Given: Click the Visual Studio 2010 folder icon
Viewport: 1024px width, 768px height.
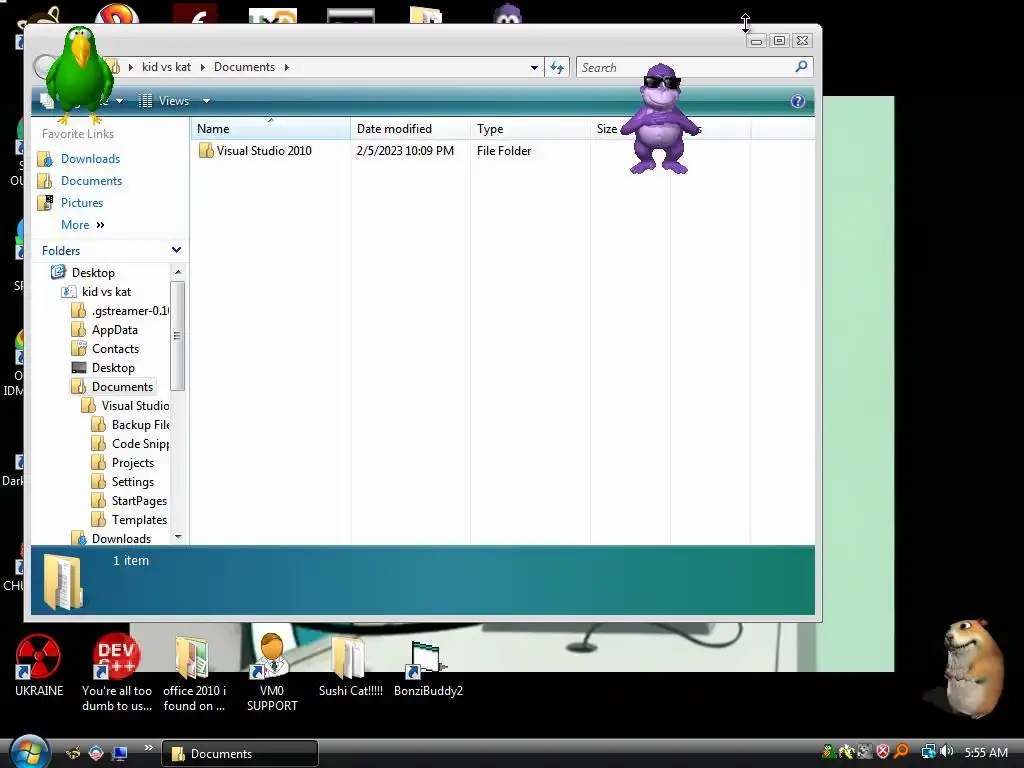Looking at the screenshot, I should click(x=206, y=150).
